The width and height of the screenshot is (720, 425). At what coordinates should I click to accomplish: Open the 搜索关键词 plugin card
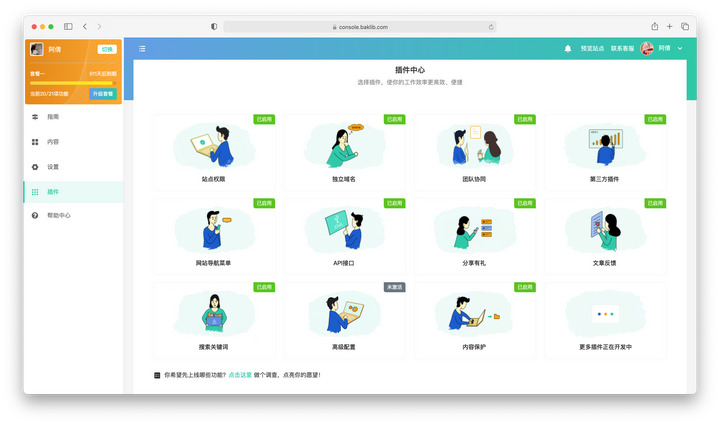214,320
